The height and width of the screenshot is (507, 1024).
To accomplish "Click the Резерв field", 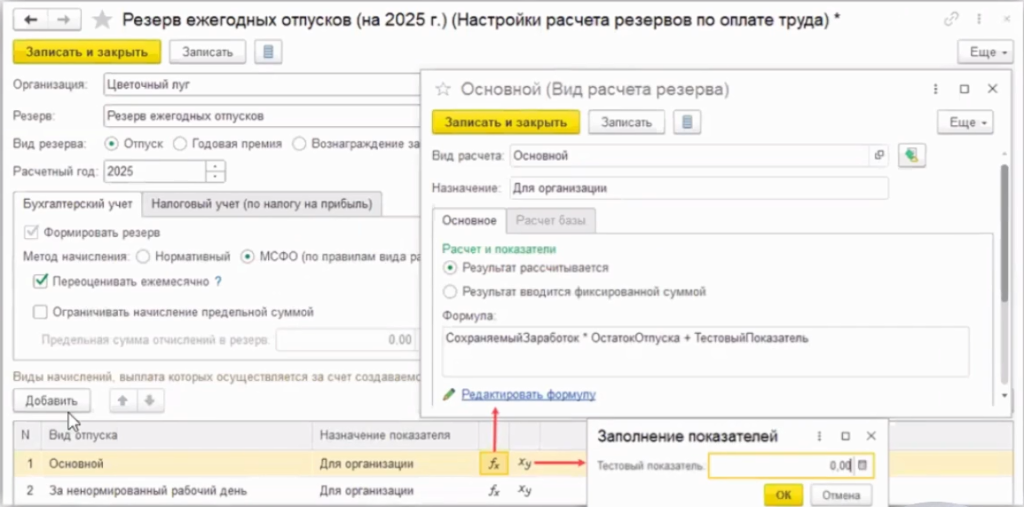I will point(261,116).
